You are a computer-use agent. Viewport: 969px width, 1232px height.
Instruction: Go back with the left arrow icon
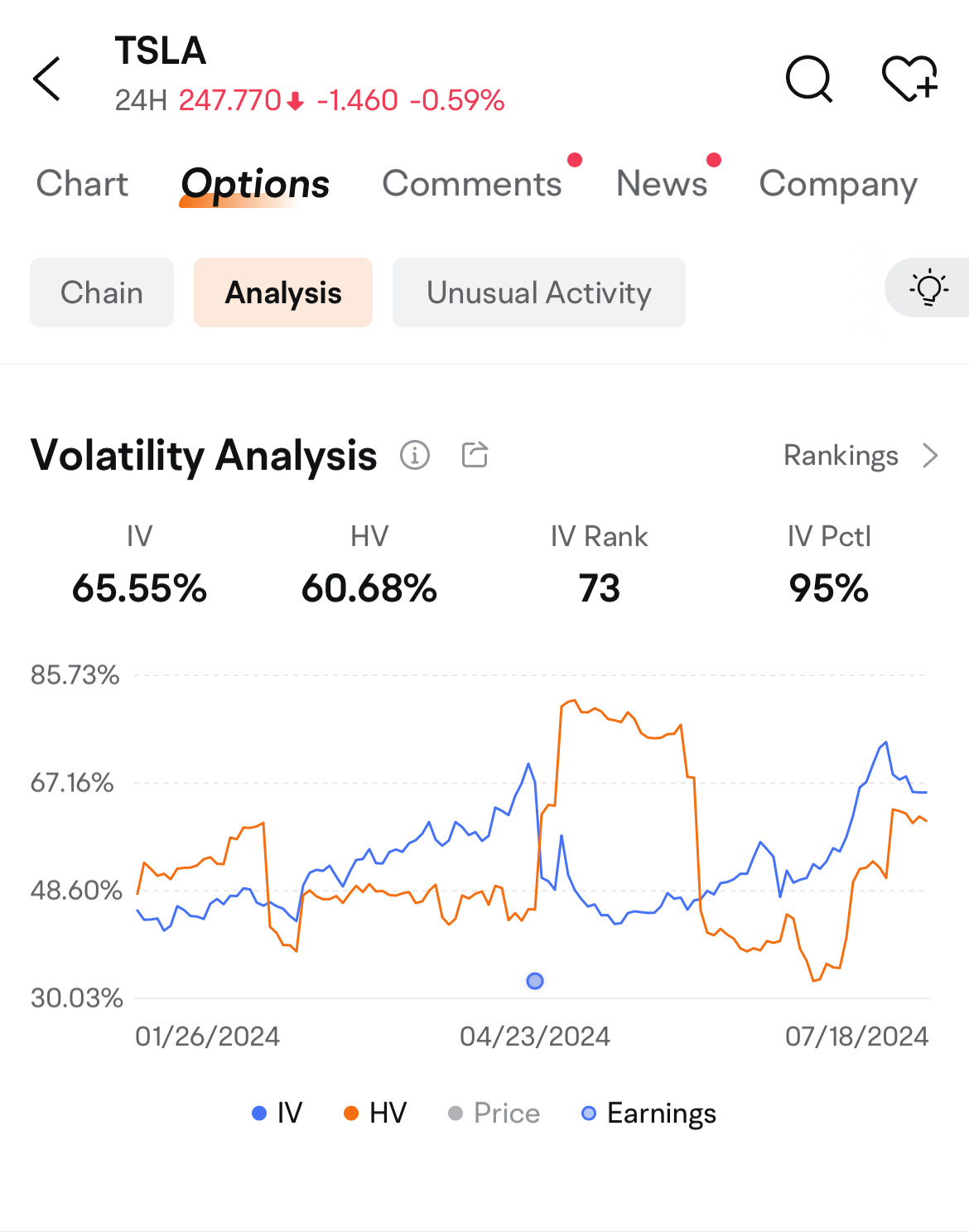(x=46, y=80)
